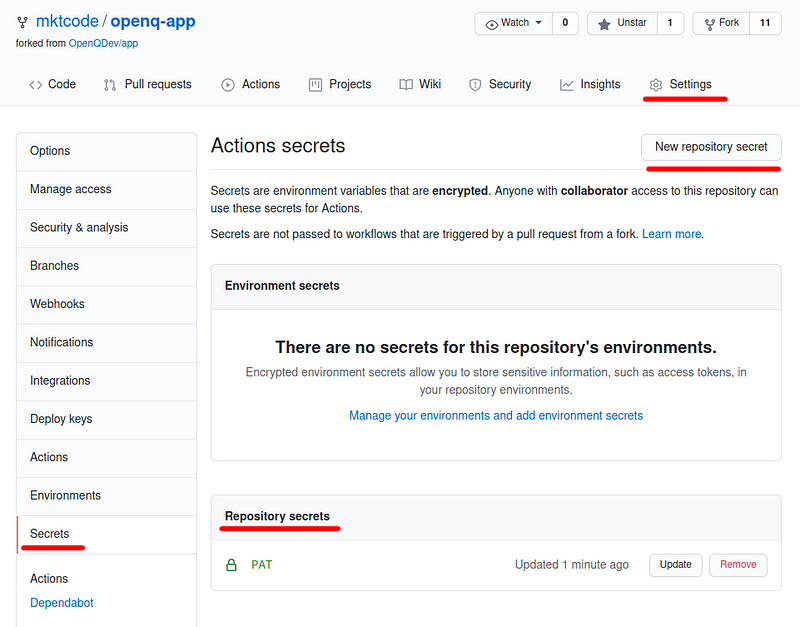Image resolution: width=800 pixels, height=627 pixels.
Task: Select the Wiki tab
Action: pos(420,84)
